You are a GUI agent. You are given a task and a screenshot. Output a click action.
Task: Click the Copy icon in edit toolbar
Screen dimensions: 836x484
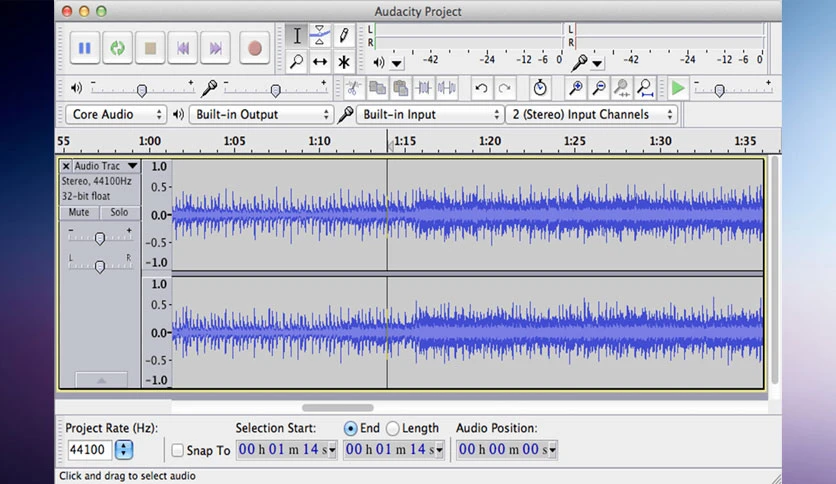pos(377,88)
